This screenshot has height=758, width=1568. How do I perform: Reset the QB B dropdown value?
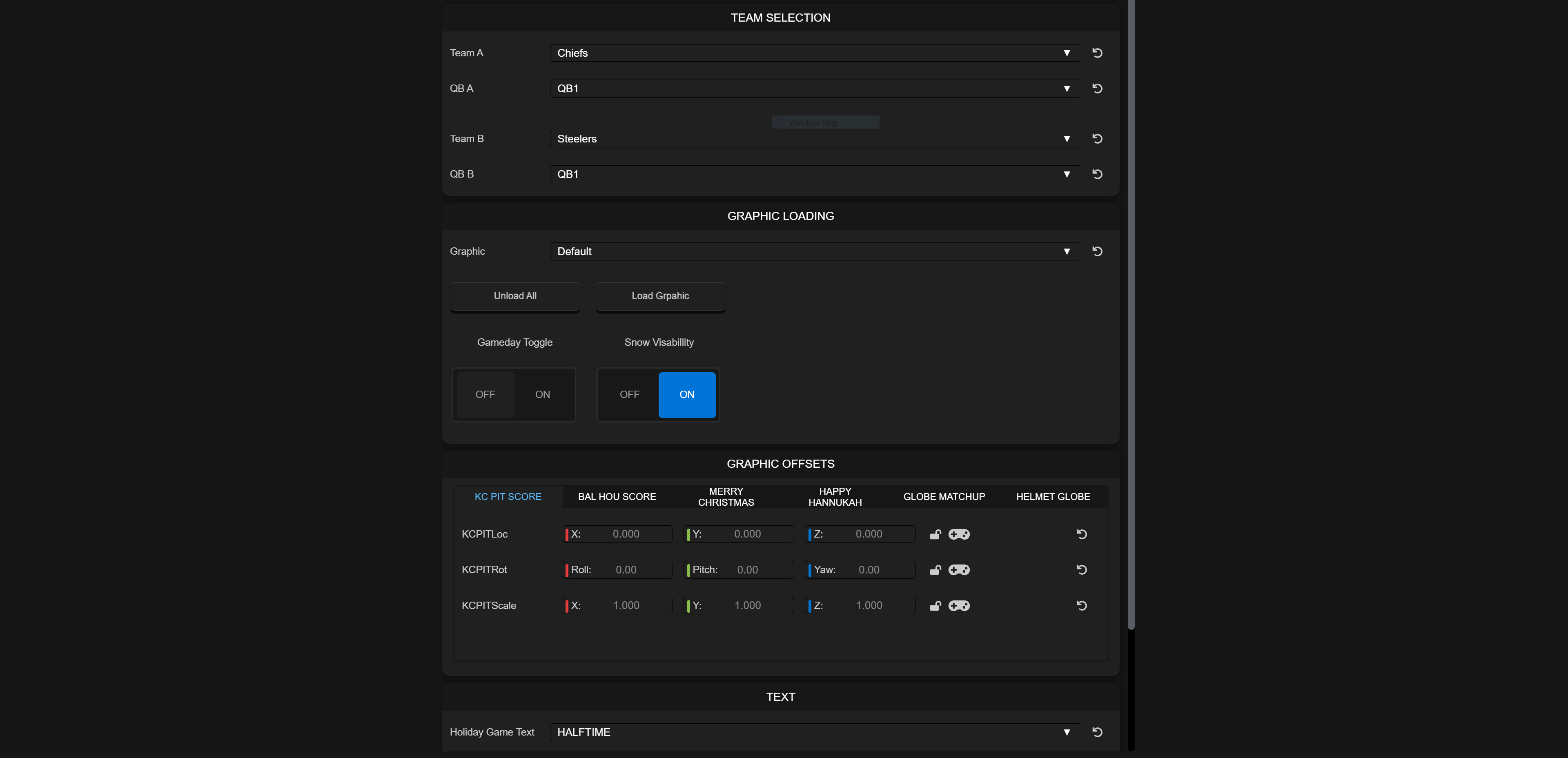(x=1097, y=174)
